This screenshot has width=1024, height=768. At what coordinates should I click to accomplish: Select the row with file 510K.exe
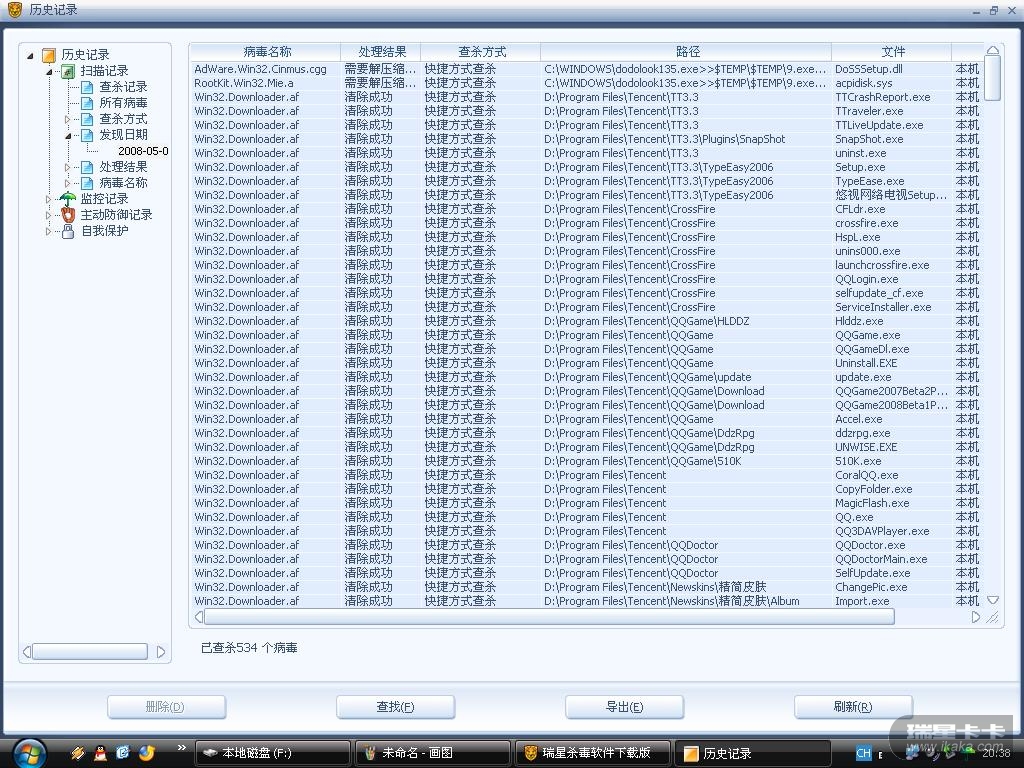586,461
